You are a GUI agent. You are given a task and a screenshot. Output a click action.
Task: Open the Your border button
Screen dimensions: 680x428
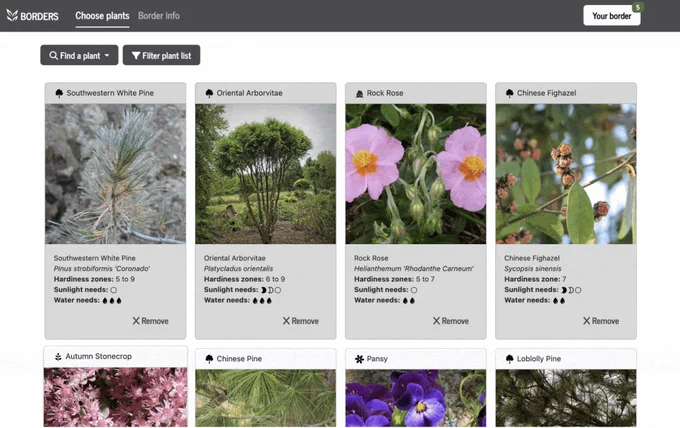coord(611,16)
